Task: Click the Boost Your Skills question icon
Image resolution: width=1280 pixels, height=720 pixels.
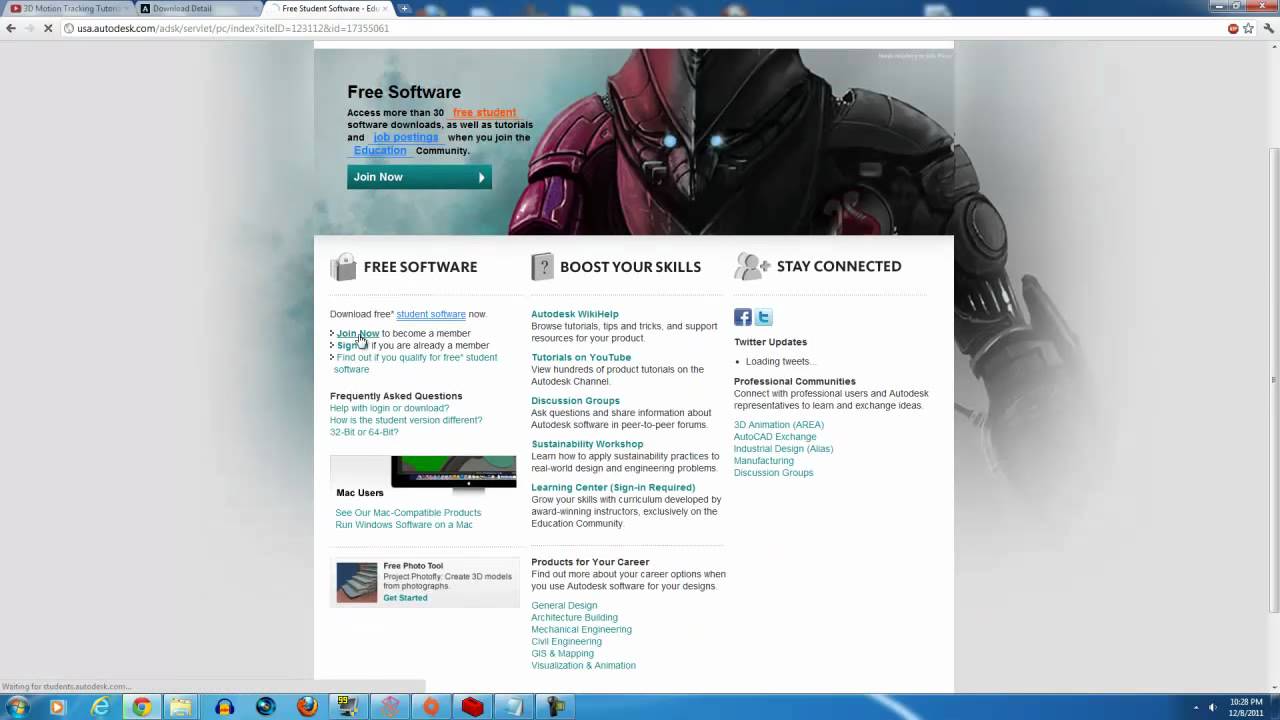Action: click(x=542, y=266)
